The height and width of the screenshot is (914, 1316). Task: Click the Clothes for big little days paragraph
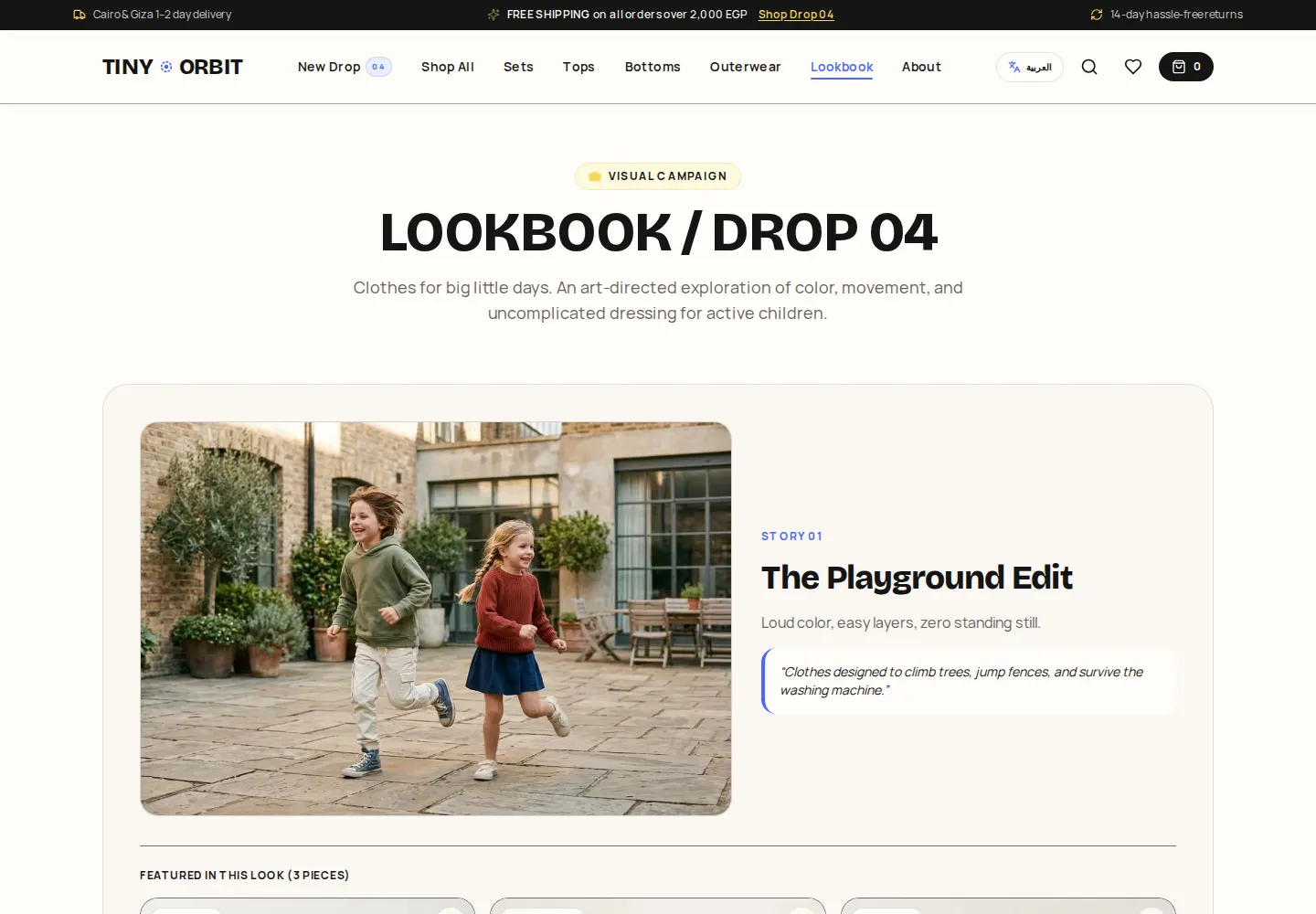(658, 301)
